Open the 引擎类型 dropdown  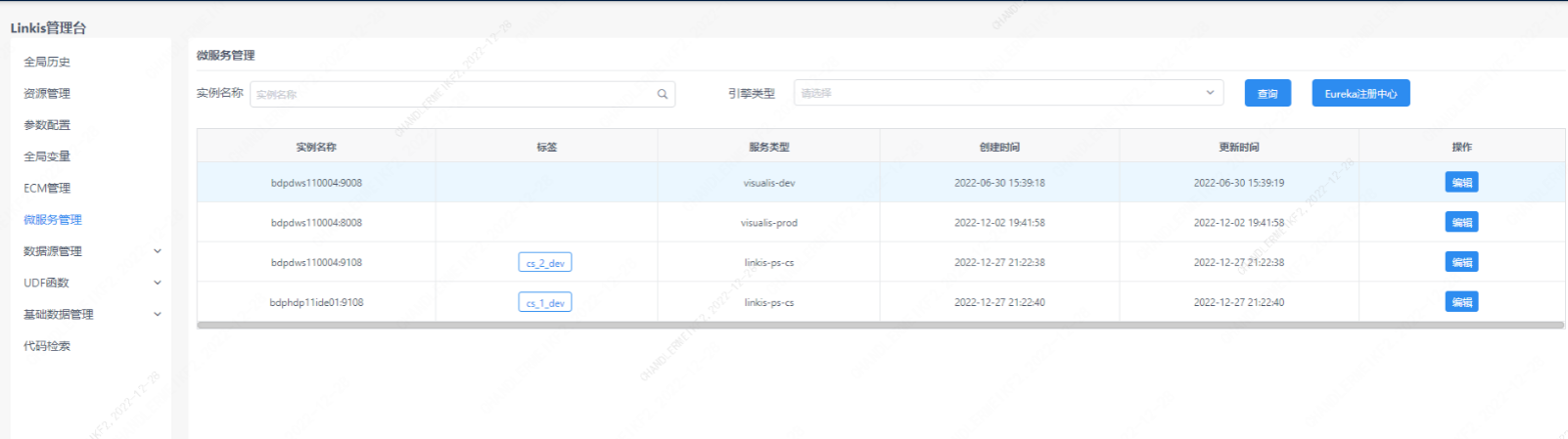tap(1008, 93)
